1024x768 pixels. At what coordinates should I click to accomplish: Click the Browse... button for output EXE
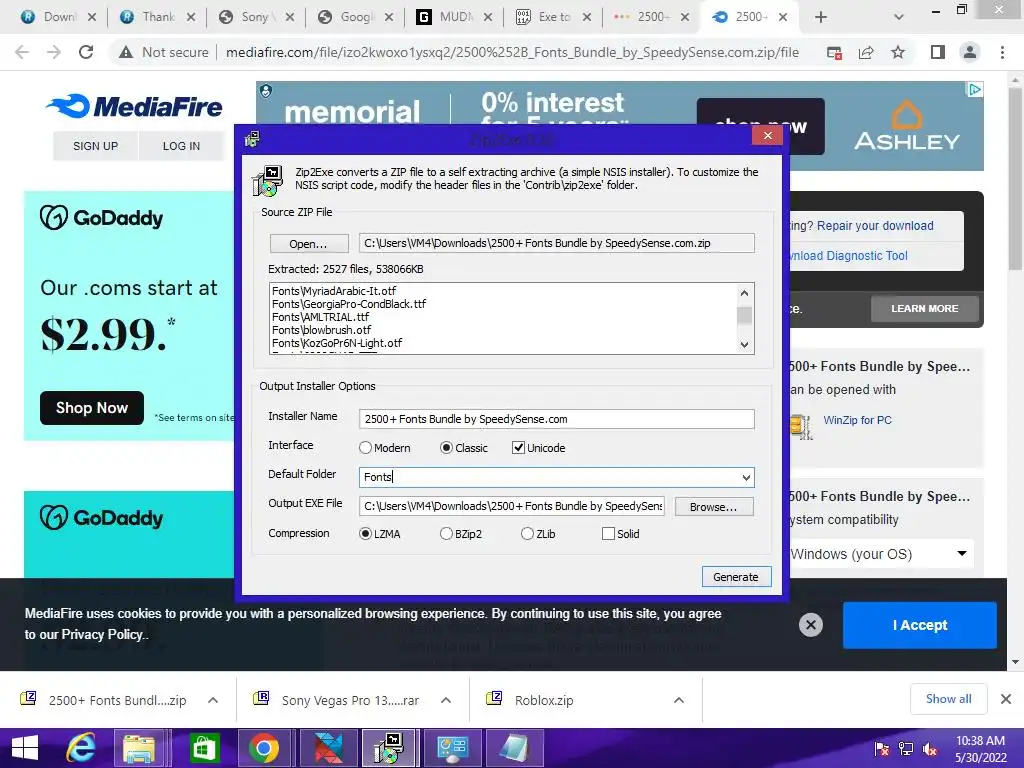coord(713,507)
